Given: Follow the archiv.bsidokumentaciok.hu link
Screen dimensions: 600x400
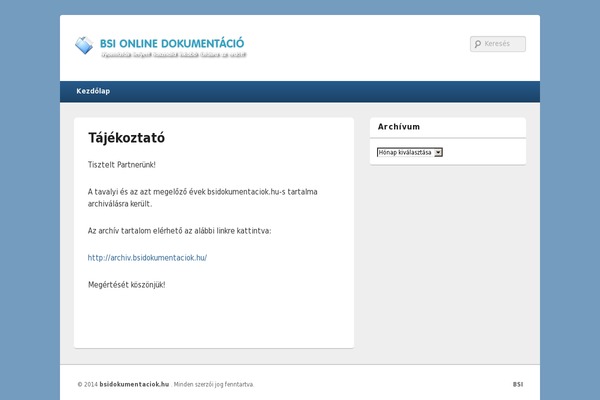Looking at the screenshot, I should pyautogui.click(x=147, y=258).
